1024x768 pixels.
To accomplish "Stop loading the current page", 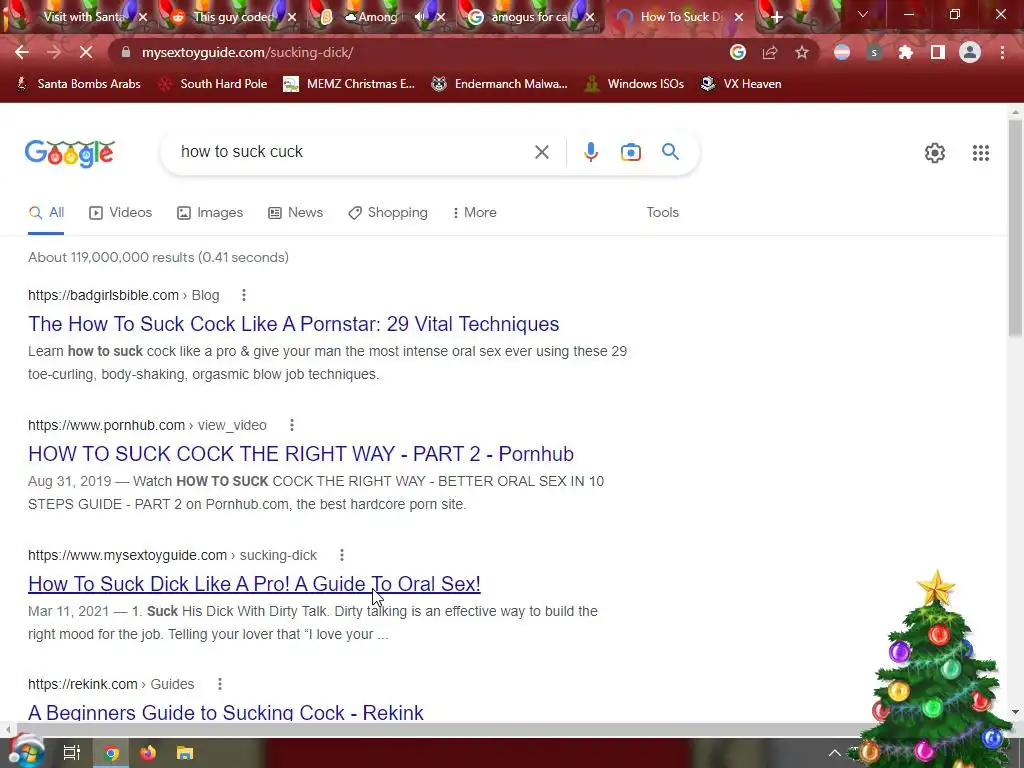I will point(86,52).
